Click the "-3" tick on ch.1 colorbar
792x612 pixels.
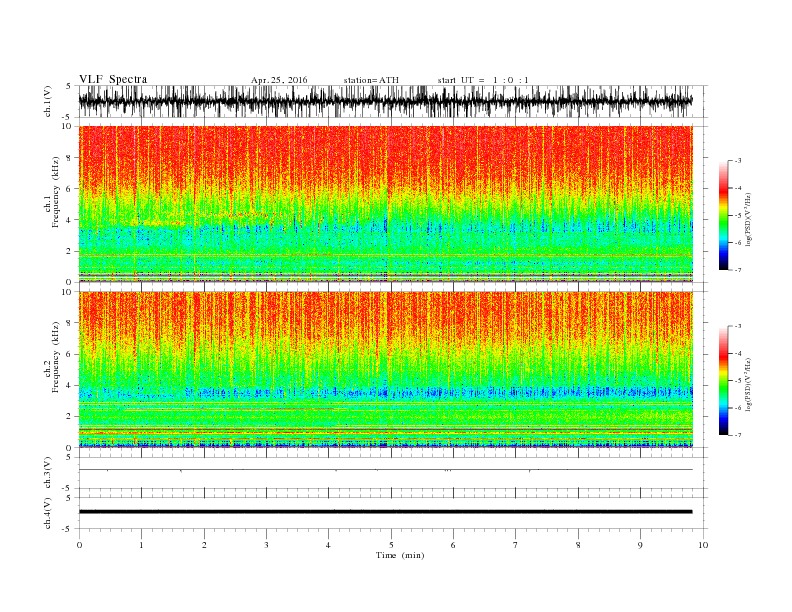pyautogui.click(x=738, y=161)
